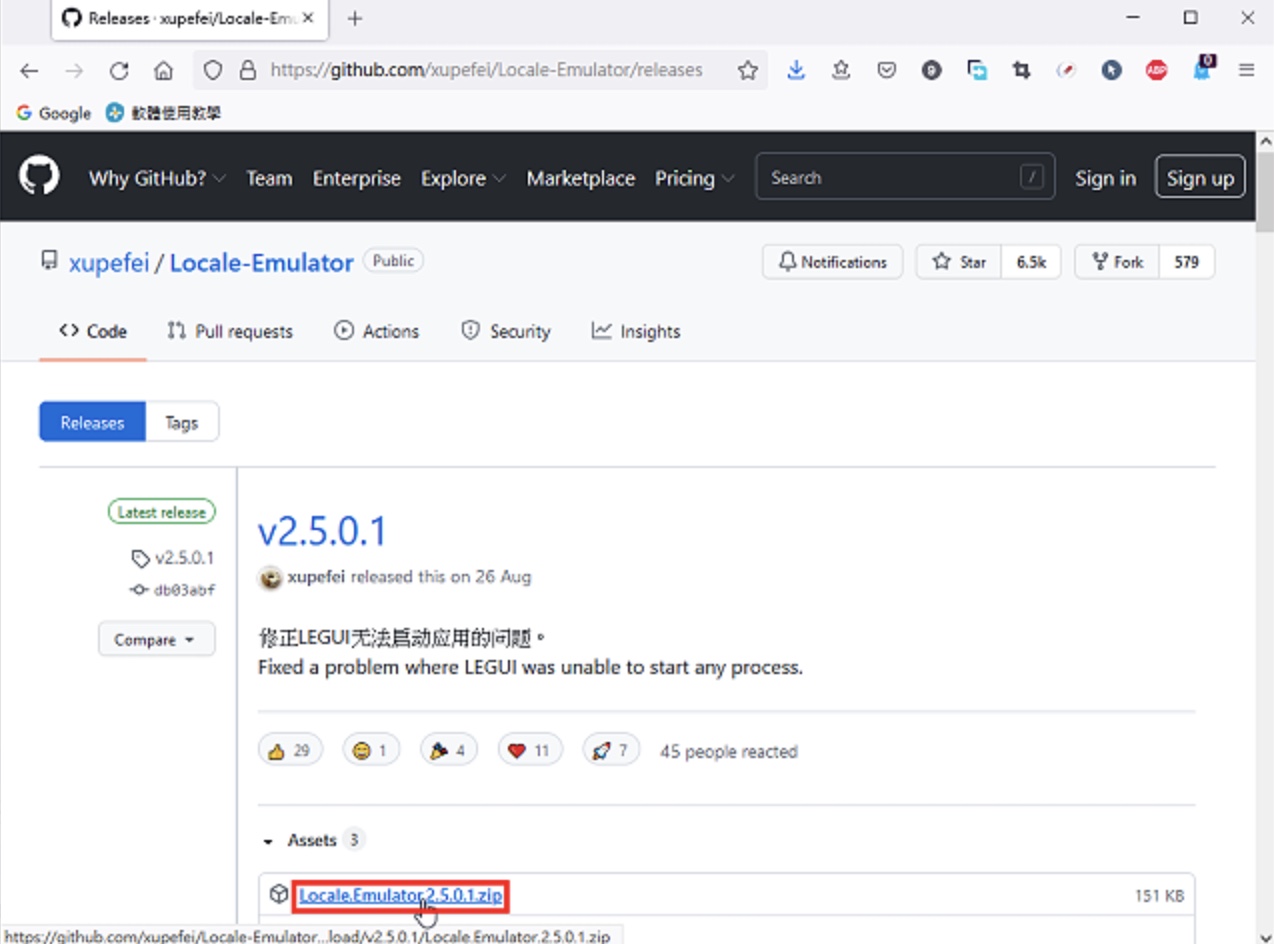Expand the Explore dropdown
The image size is (1274, 944).
tap(463, 178)
